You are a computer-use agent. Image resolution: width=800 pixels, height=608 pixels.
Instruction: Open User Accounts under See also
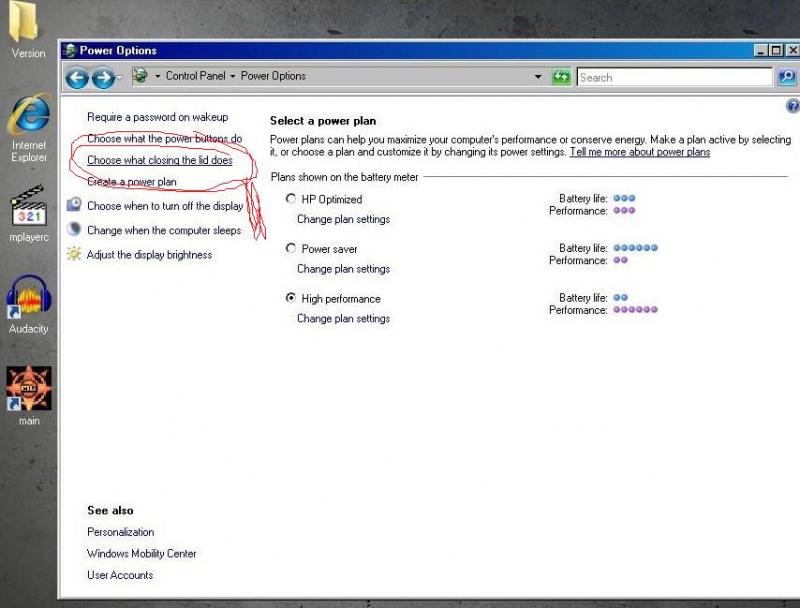(x=120, y=574)
